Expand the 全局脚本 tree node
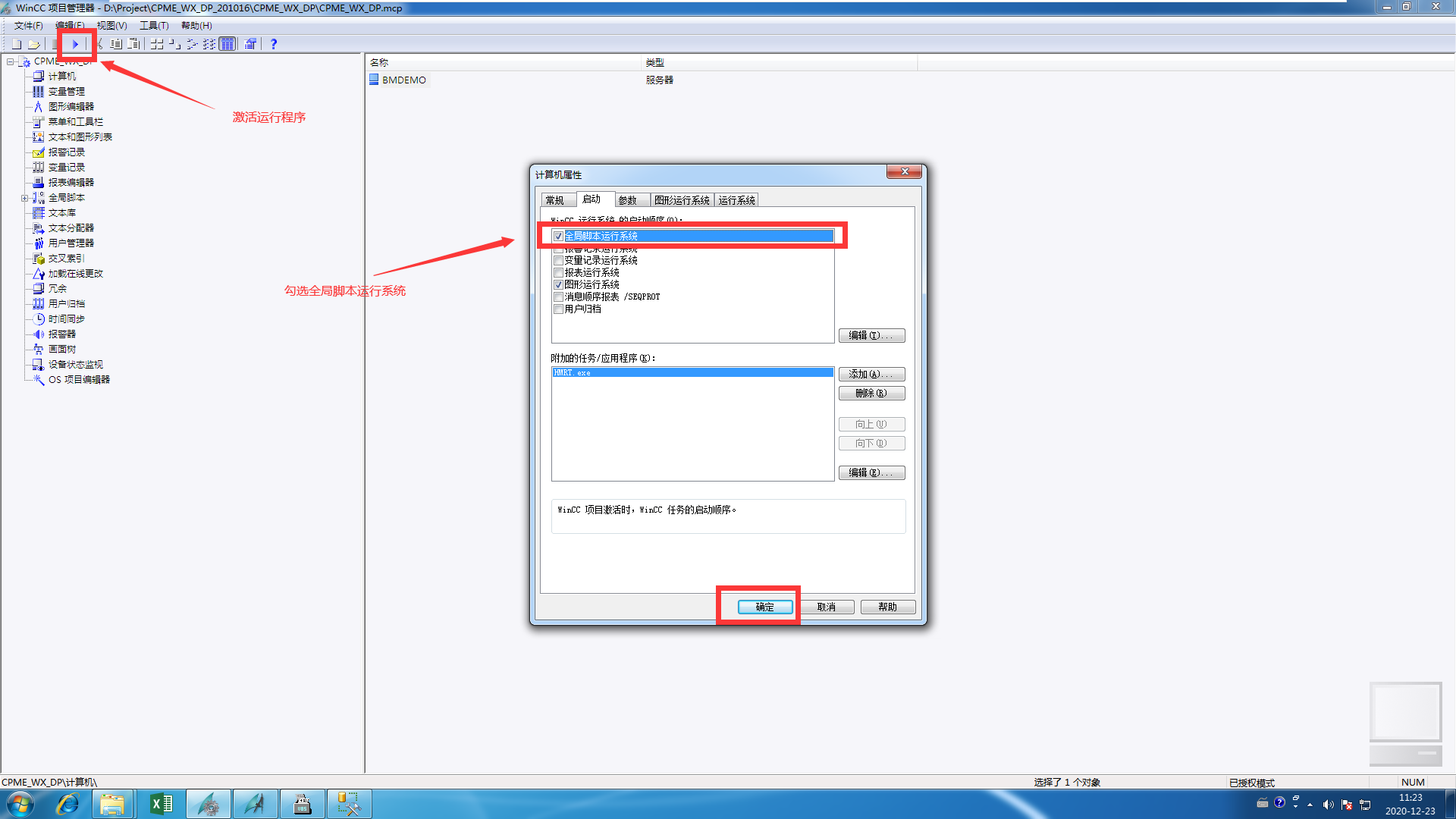1456x819 pixels. point(26,197)
